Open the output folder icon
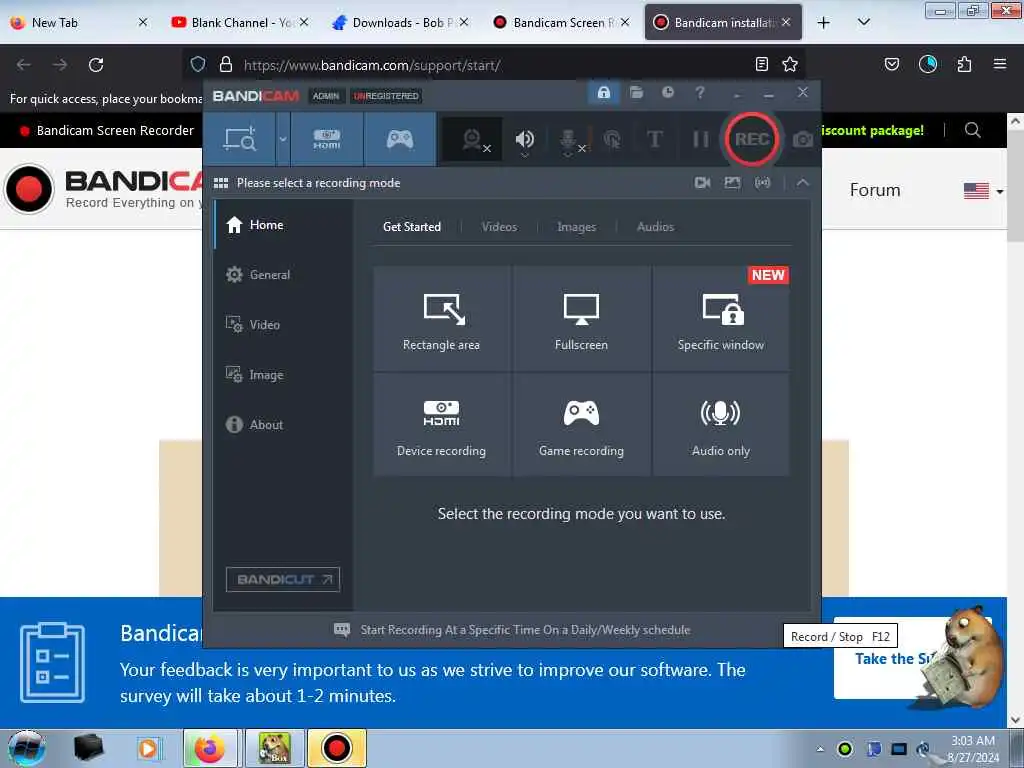Screen dimensions: 1024x768 (636, 92)
